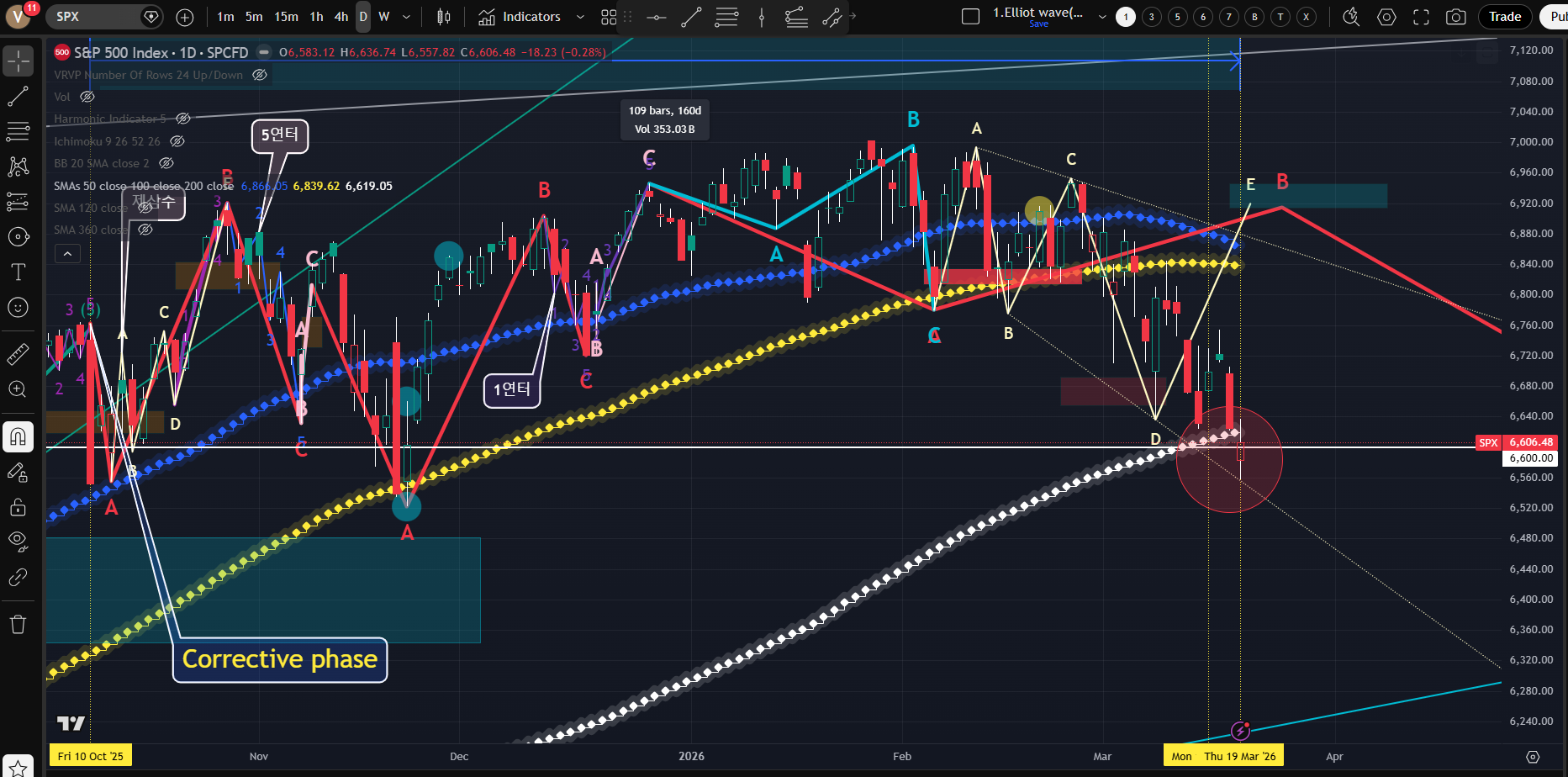Click the trash icon to remove drawings
The height and width of the screenshot is (777, 1568).
[x=18, y=624]
